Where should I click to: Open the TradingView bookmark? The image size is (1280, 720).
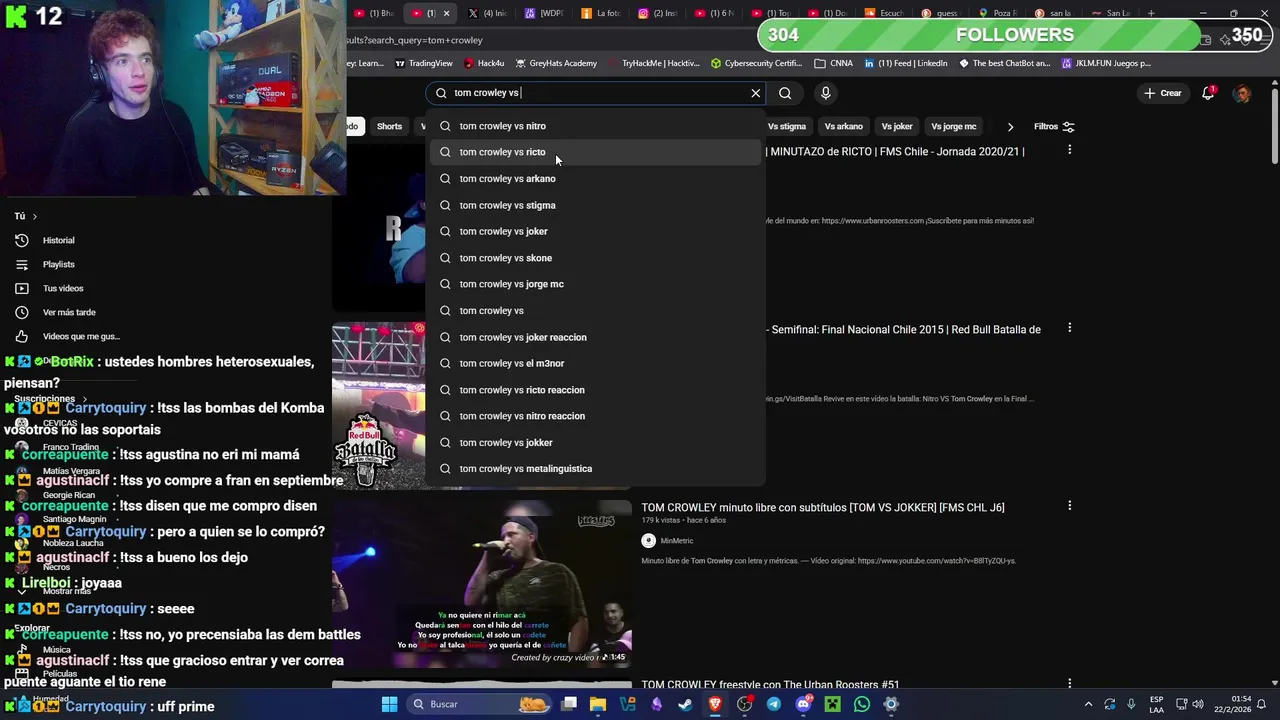[x=424, y=63]
